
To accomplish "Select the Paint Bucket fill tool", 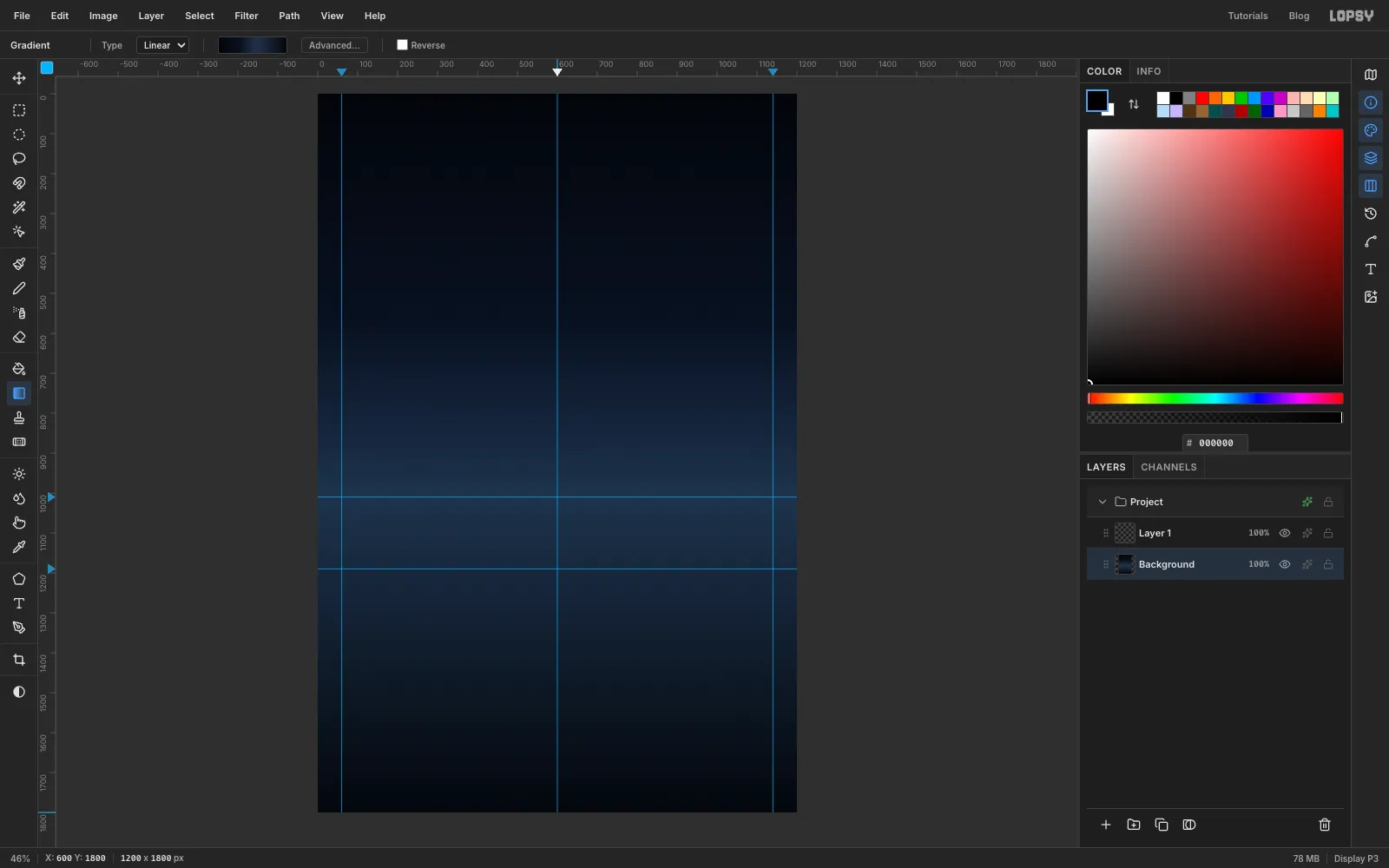I will 19,369.
